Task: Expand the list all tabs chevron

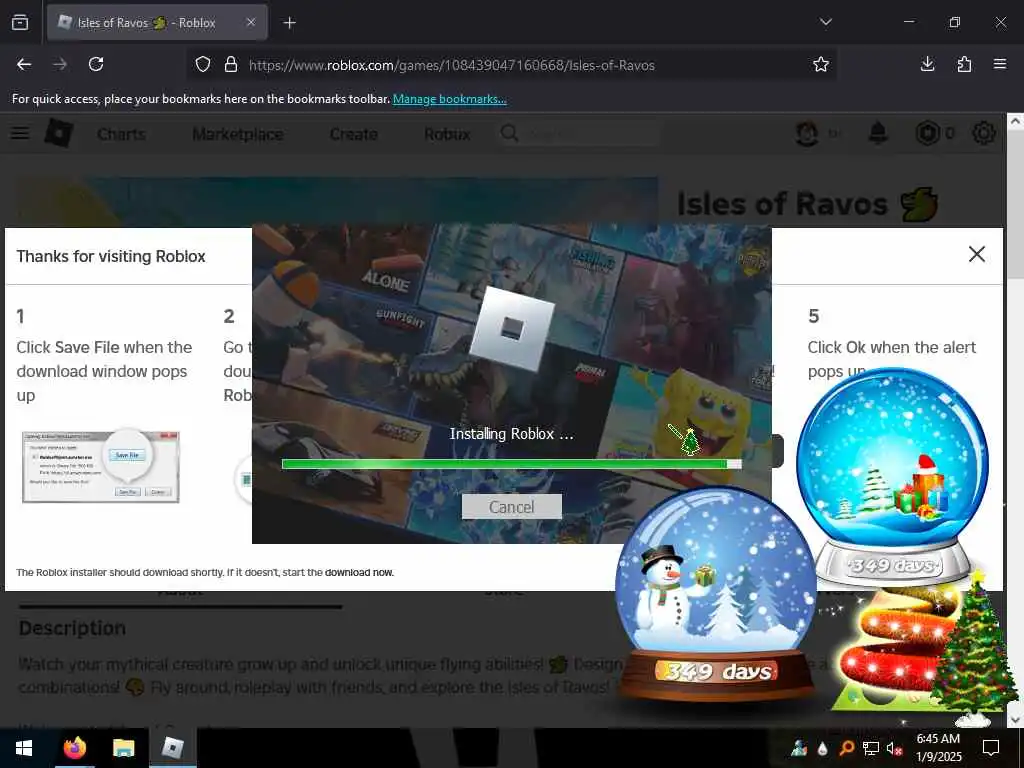Action: pyautogui.click(x=825, y=22)
